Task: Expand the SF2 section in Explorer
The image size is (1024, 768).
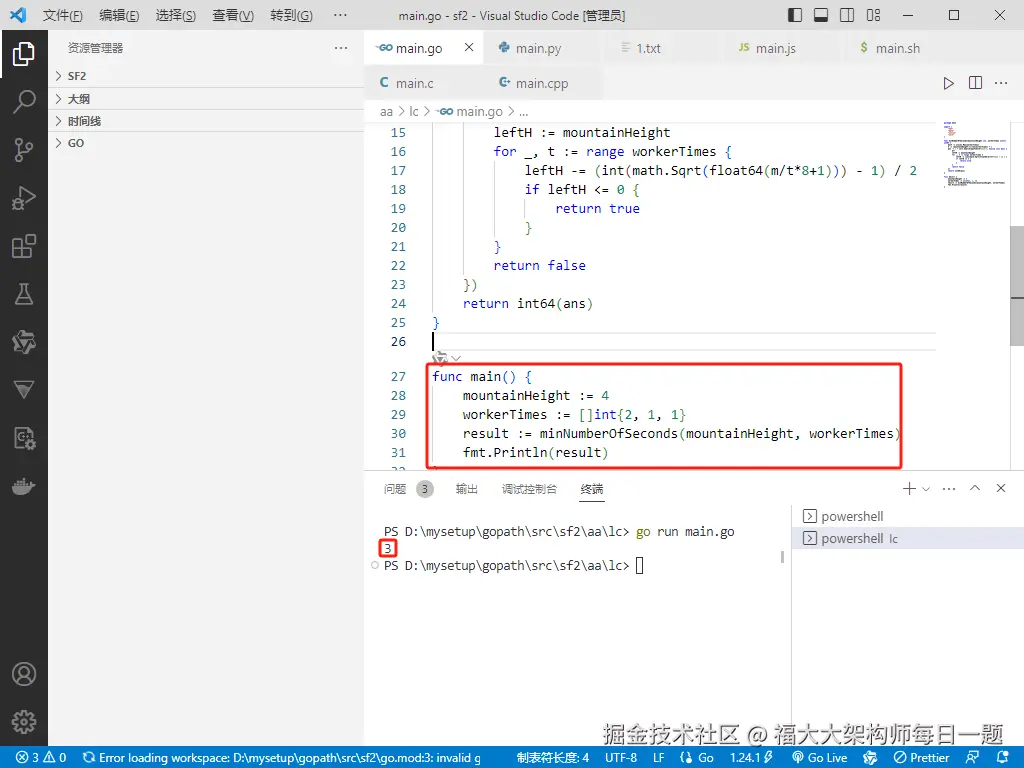Action: (206, 76)
